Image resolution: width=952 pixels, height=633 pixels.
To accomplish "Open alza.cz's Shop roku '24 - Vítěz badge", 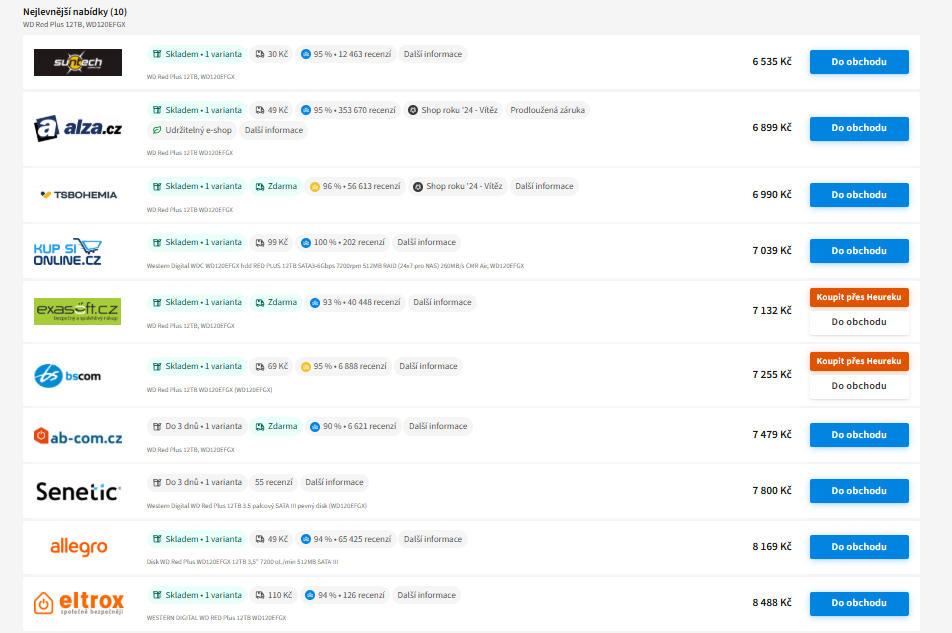I will tap(452, 110).
